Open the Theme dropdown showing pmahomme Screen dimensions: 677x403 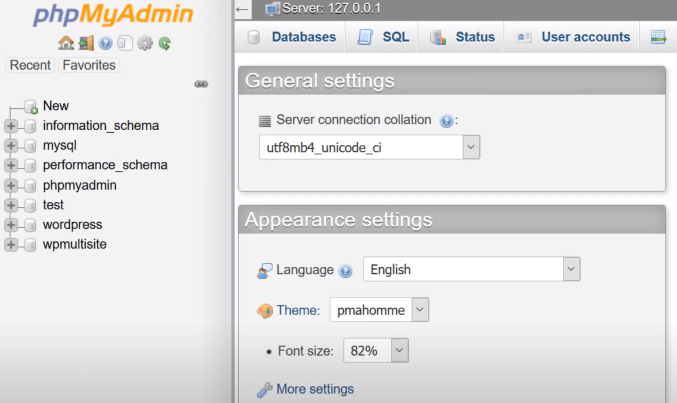(379, 310)
